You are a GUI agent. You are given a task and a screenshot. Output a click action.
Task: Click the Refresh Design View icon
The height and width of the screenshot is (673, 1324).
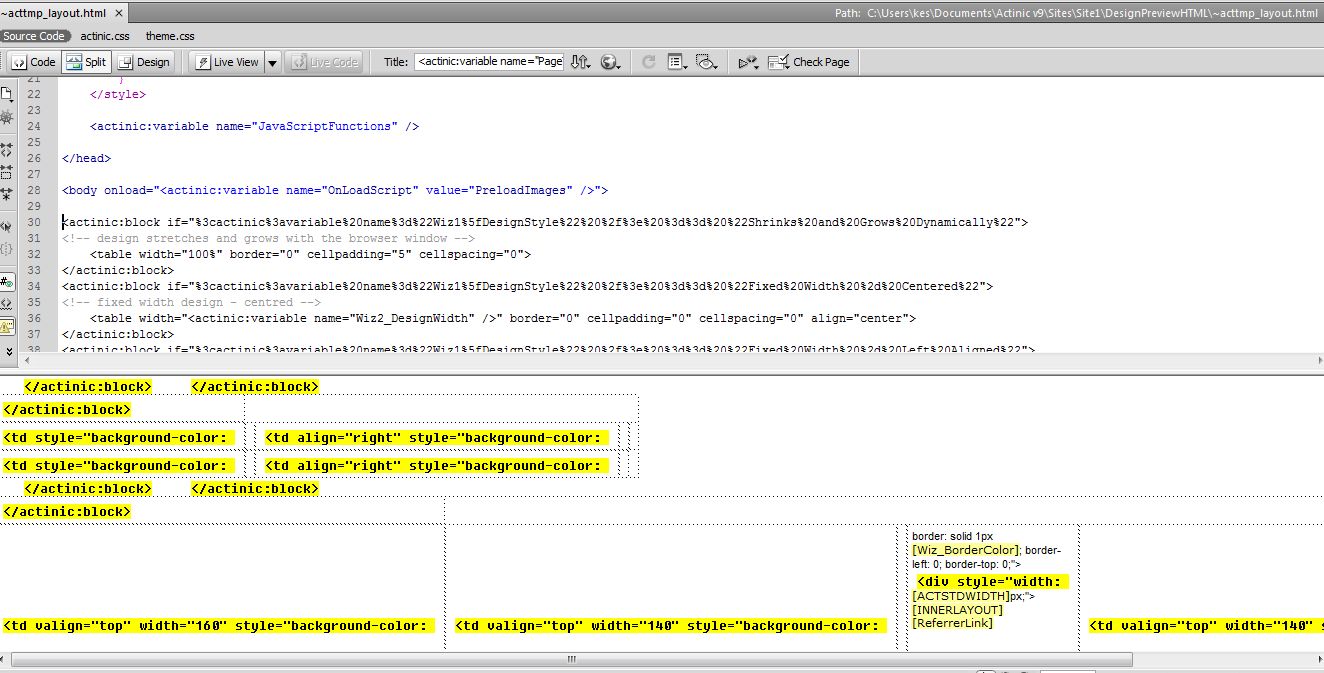[x=648, y=62]
